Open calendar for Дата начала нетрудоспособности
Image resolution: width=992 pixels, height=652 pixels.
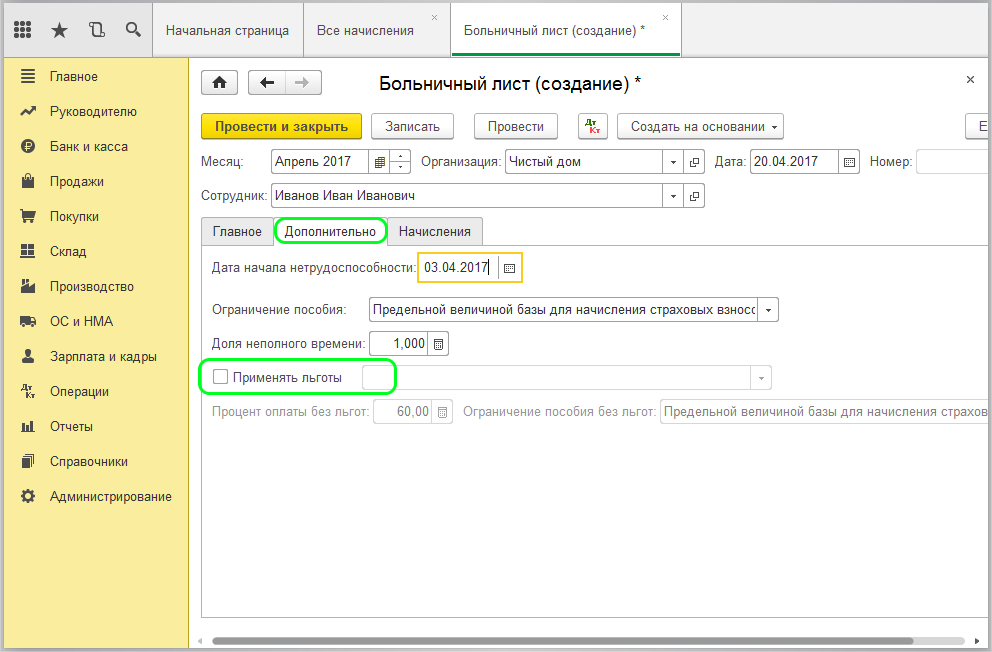(509, 268)
